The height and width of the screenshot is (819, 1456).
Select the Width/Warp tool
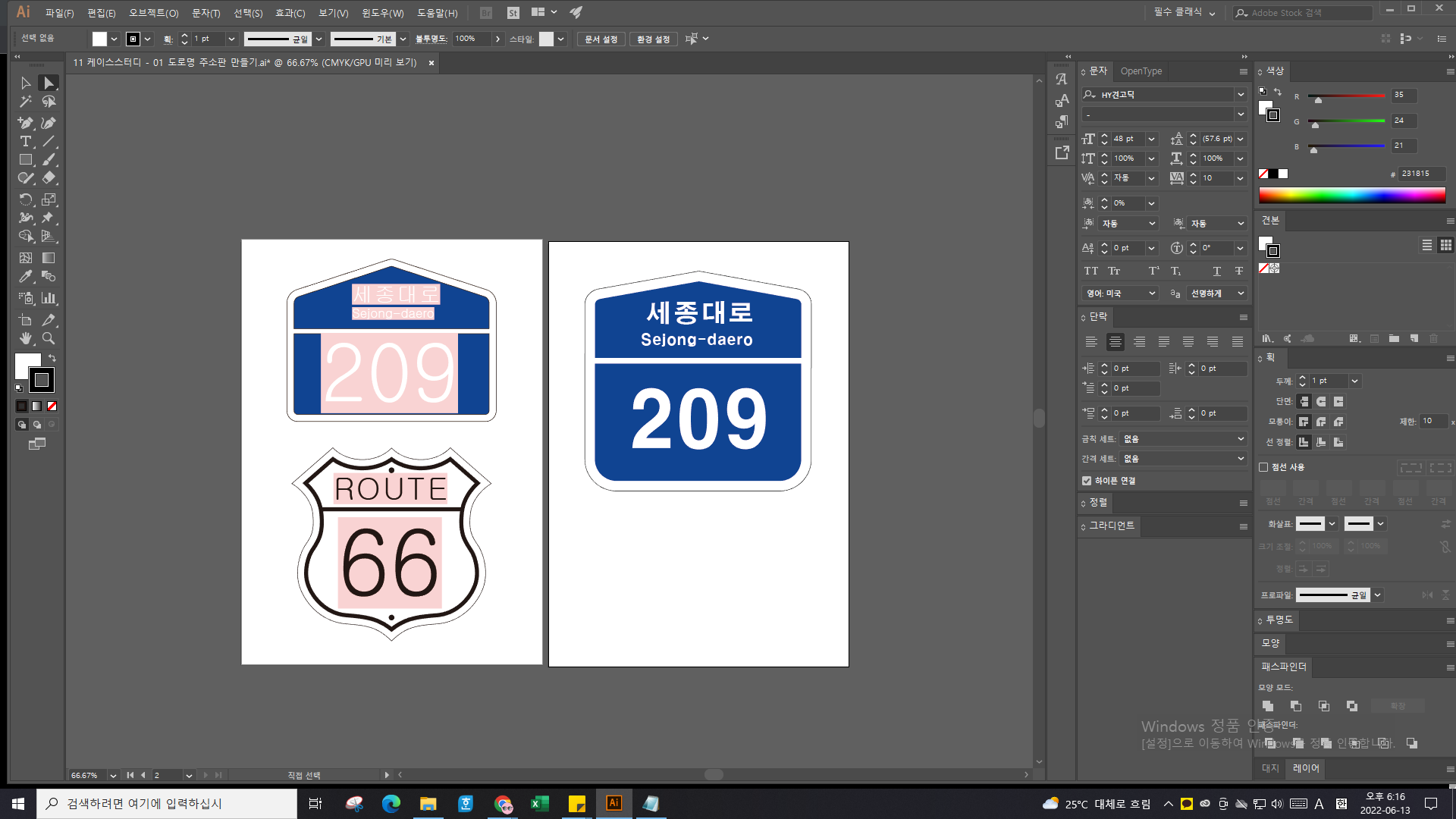click(x=26, y=218)
